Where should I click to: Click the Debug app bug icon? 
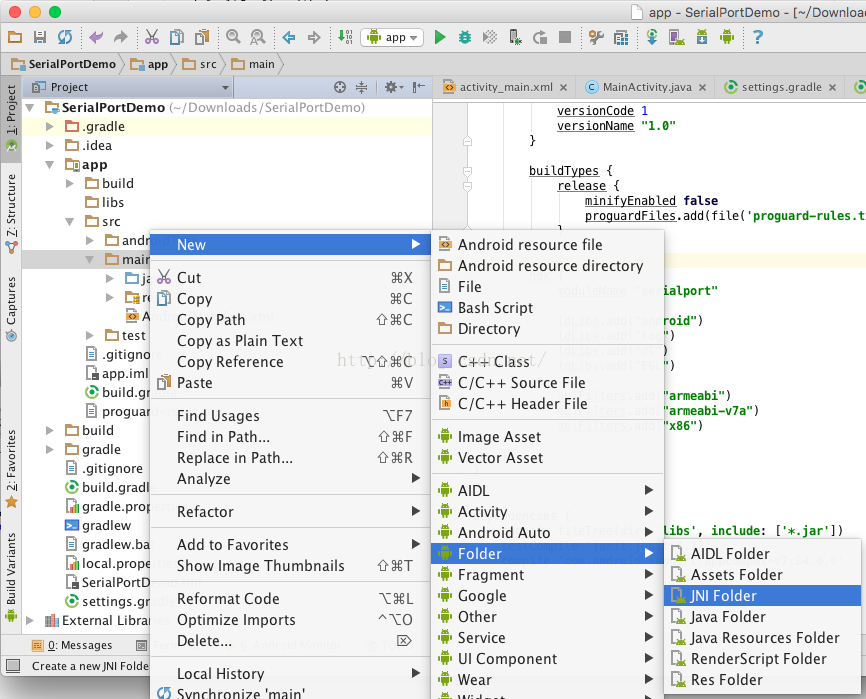pyautogui.click(x=465, y=37)
